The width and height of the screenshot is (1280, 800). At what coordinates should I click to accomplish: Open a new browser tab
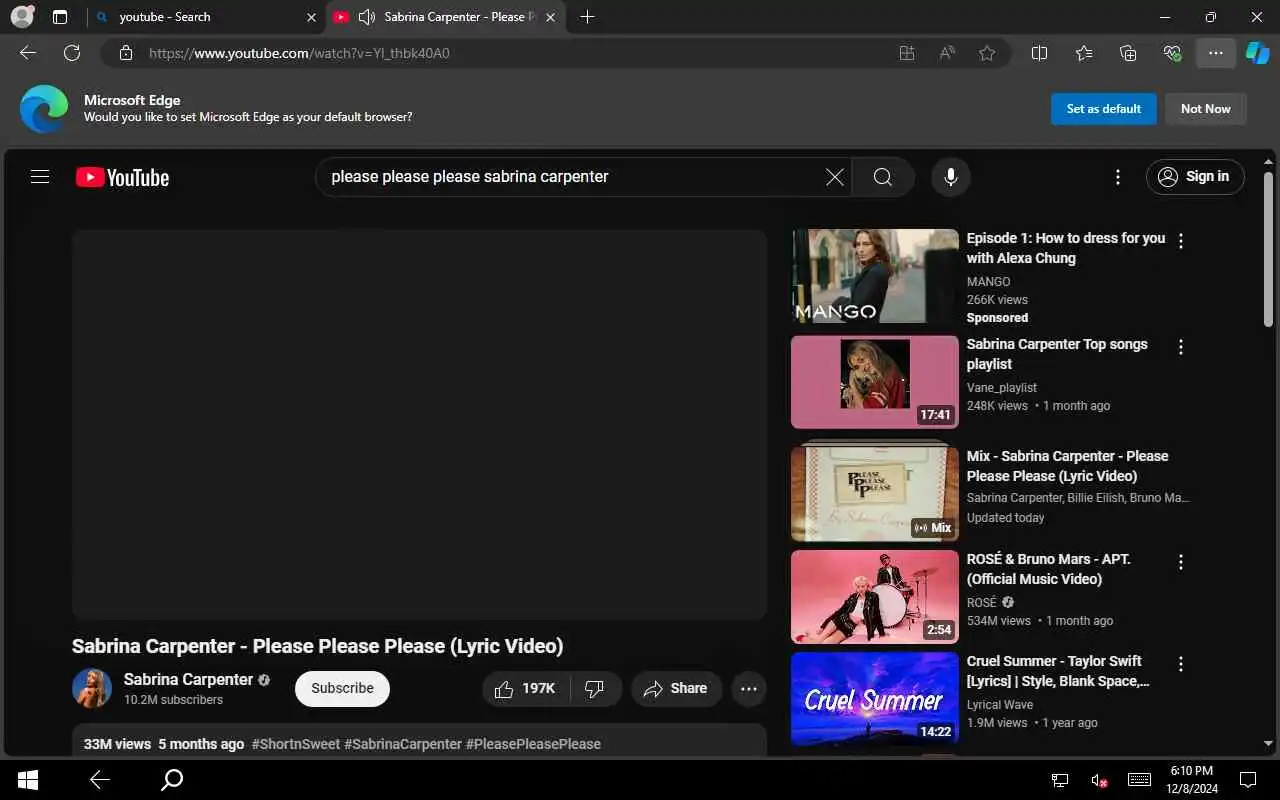click(587, 17)
